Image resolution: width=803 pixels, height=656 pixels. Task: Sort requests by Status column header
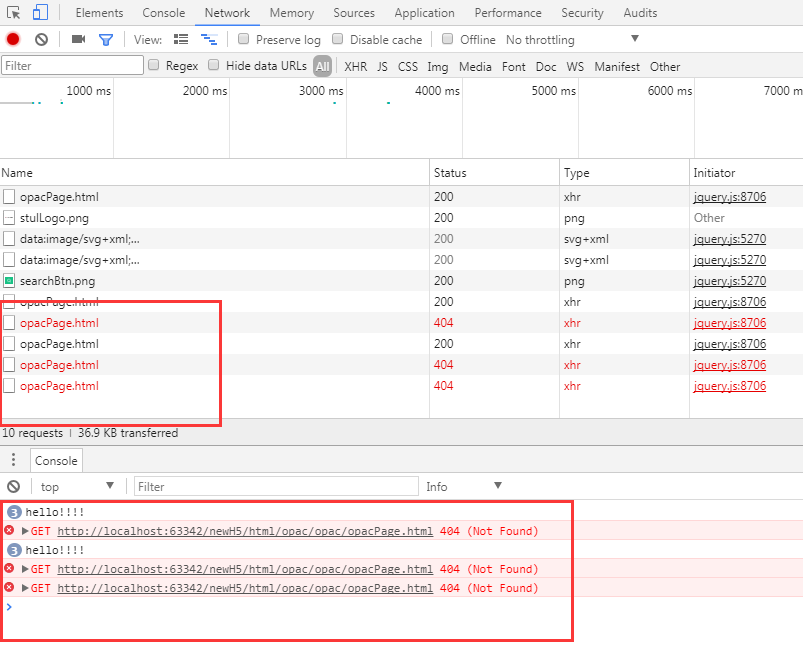(x=494, y=173)
